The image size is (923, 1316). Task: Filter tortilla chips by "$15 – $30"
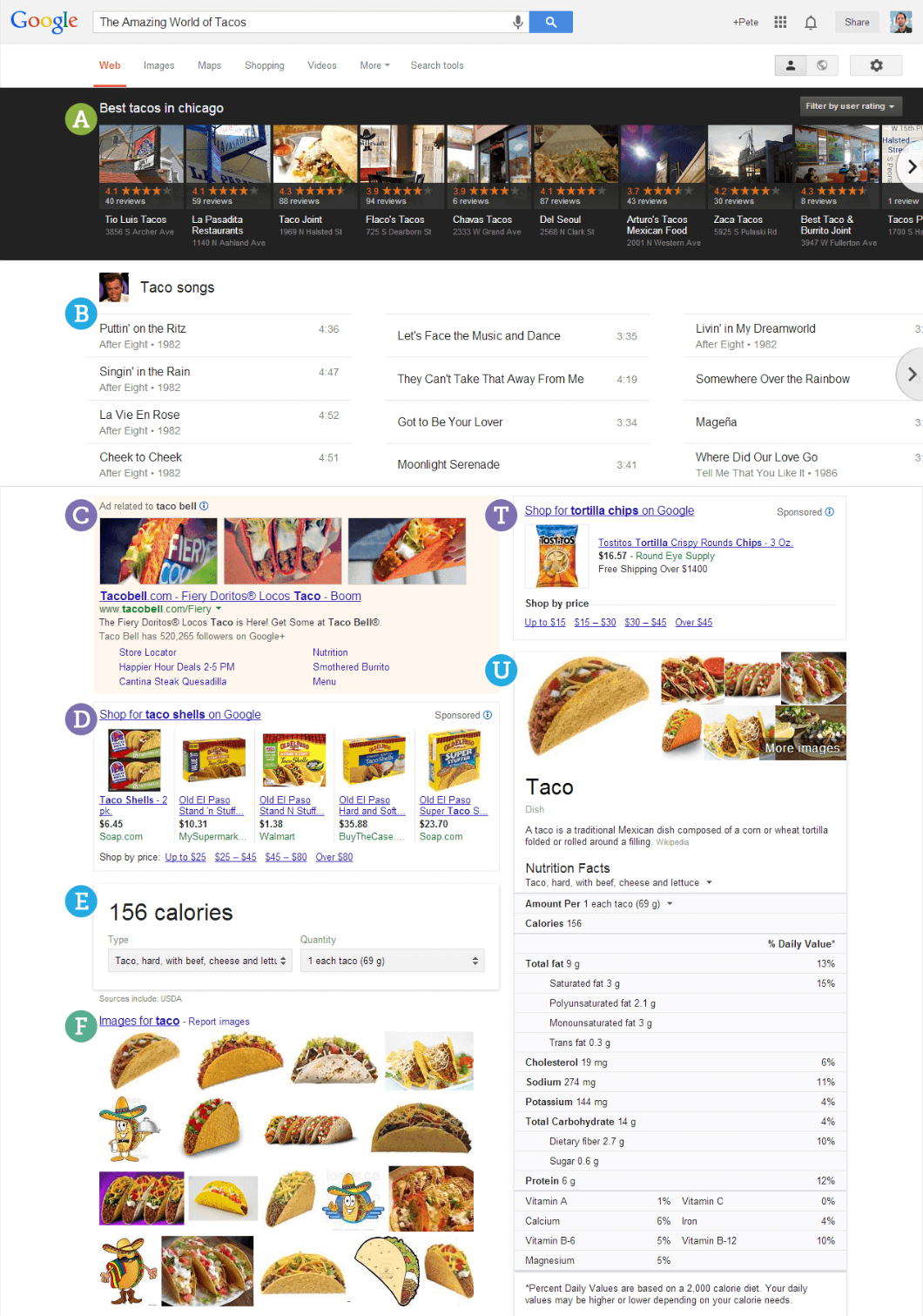pyautogui.click(x=595, y=623)
